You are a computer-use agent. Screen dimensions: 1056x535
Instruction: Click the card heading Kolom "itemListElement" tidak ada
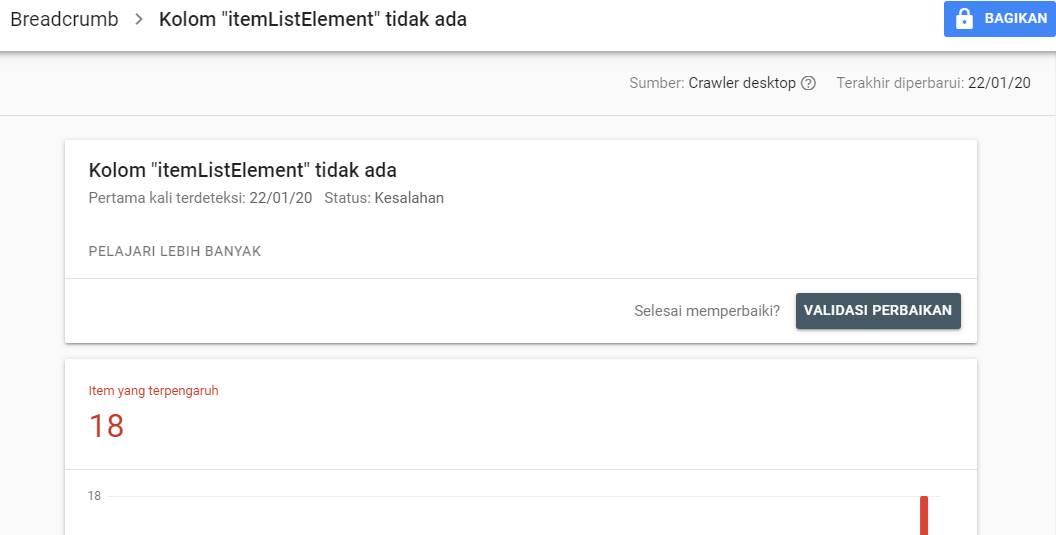243,170
